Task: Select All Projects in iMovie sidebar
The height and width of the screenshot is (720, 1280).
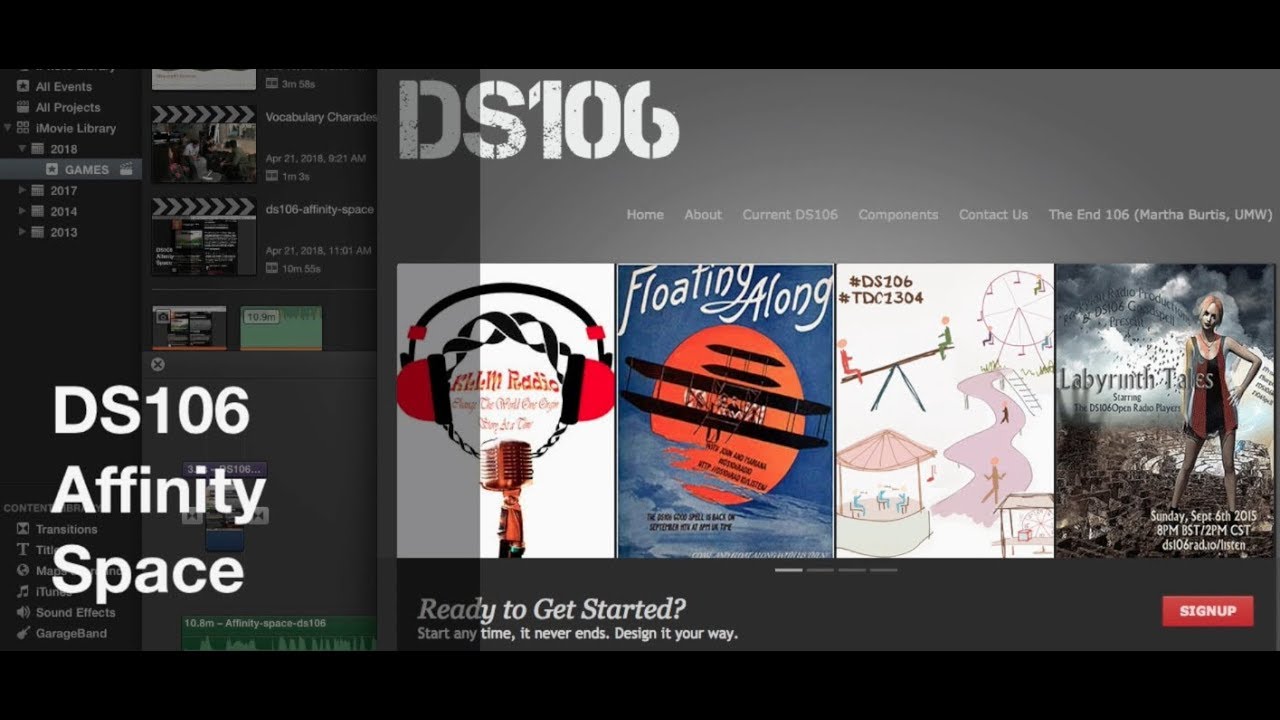Action: (68, 108)
